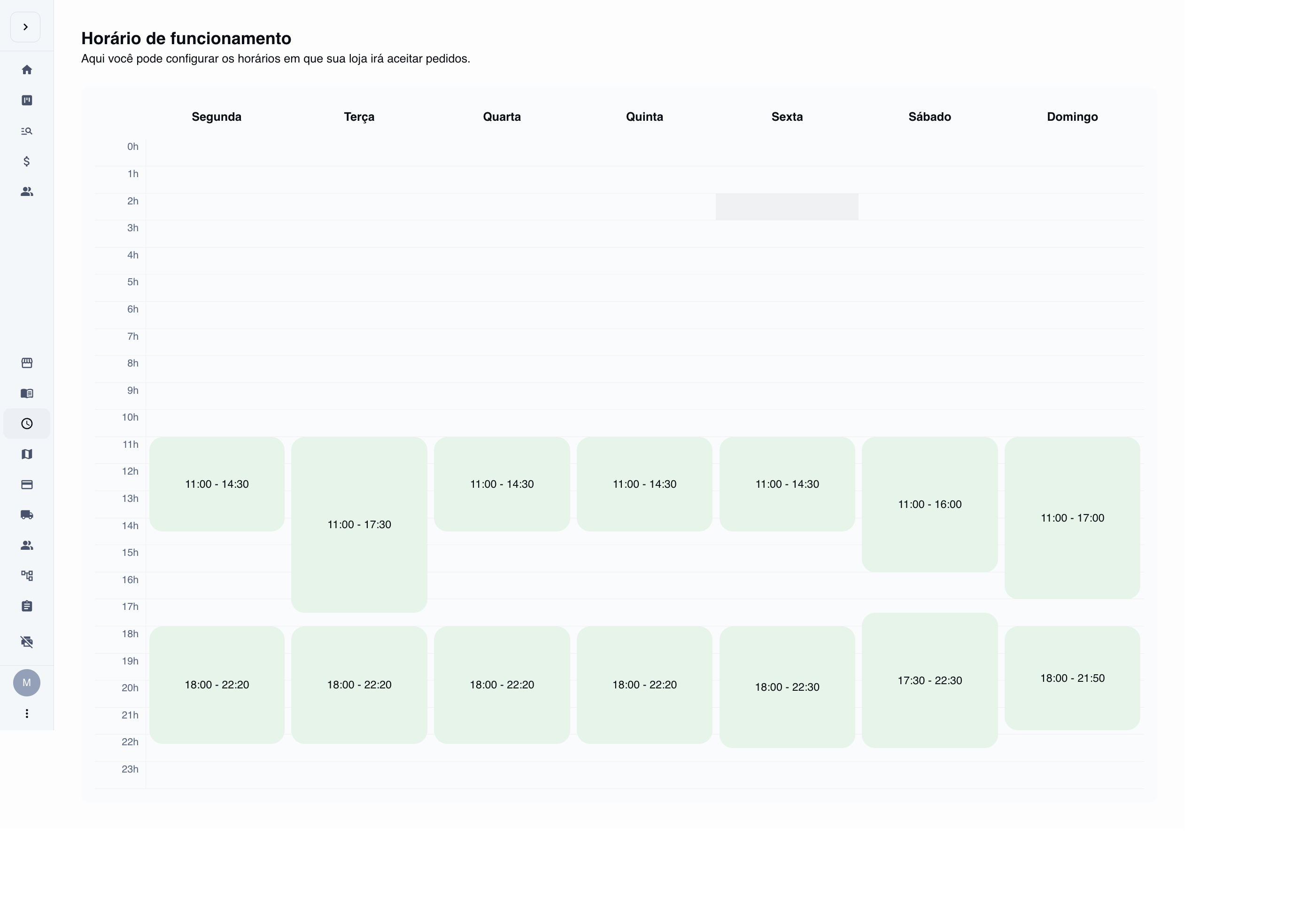Viewport: 1316px width, 921px height.
Task: Expand the sidebar with the chevron button
Action: [x=25, y=27]
